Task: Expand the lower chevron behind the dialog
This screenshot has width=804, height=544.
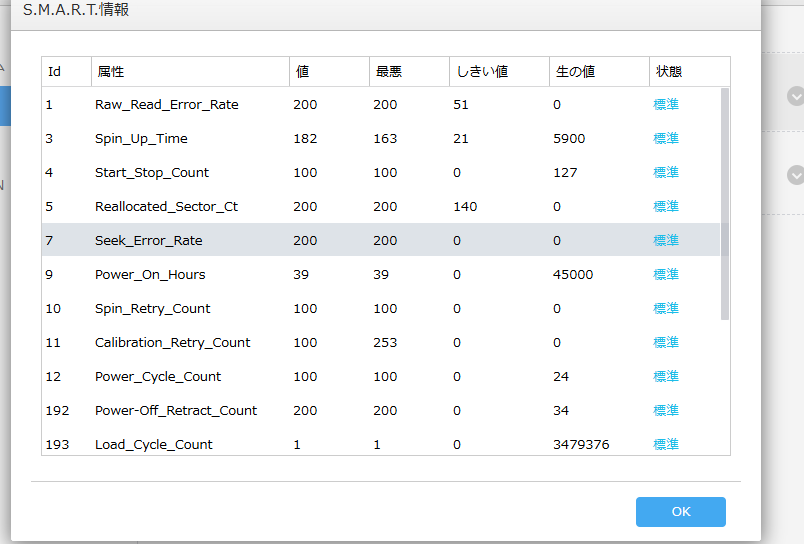Action: pos(795,175)
